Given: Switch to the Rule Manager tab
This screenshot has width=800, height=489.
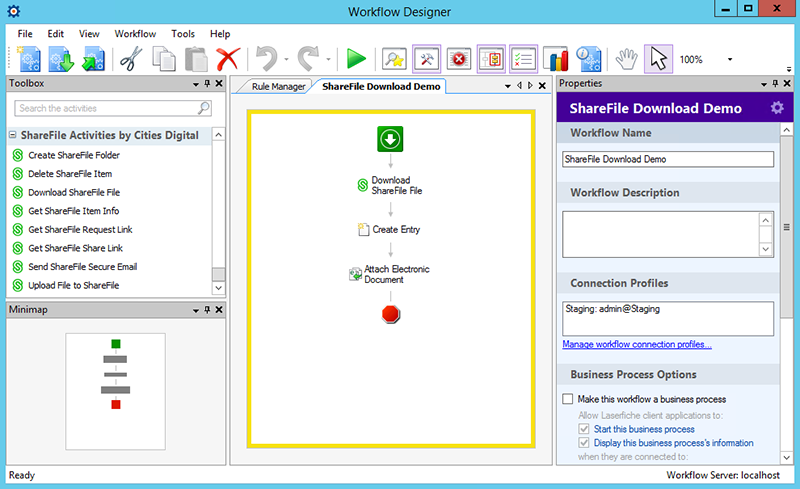Looking at the screenshot, I should pos(279,86).
